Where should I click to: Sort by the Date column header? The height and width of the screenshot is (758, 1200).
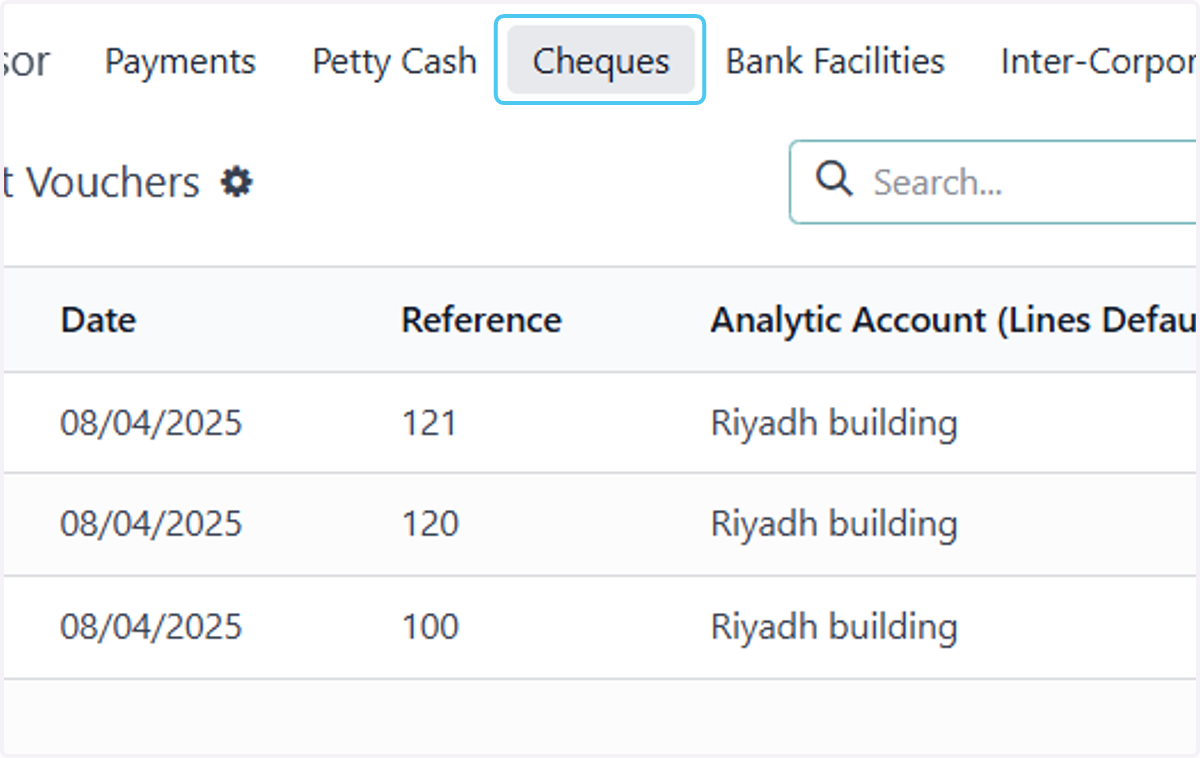(98, 320)
